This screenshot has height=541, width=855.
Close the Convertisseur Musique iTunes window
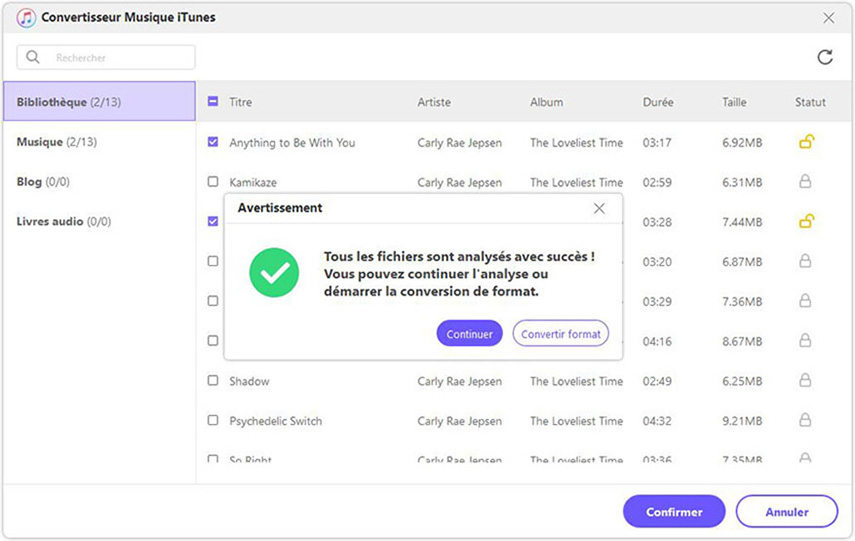[x=829, y=18]
